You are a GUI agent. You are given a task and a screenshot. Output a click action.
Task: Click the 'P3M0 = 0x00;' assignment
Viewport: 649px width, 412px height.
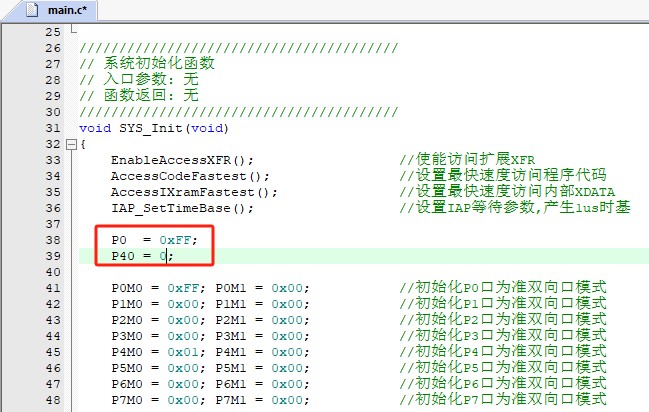(x=158, y=336)
